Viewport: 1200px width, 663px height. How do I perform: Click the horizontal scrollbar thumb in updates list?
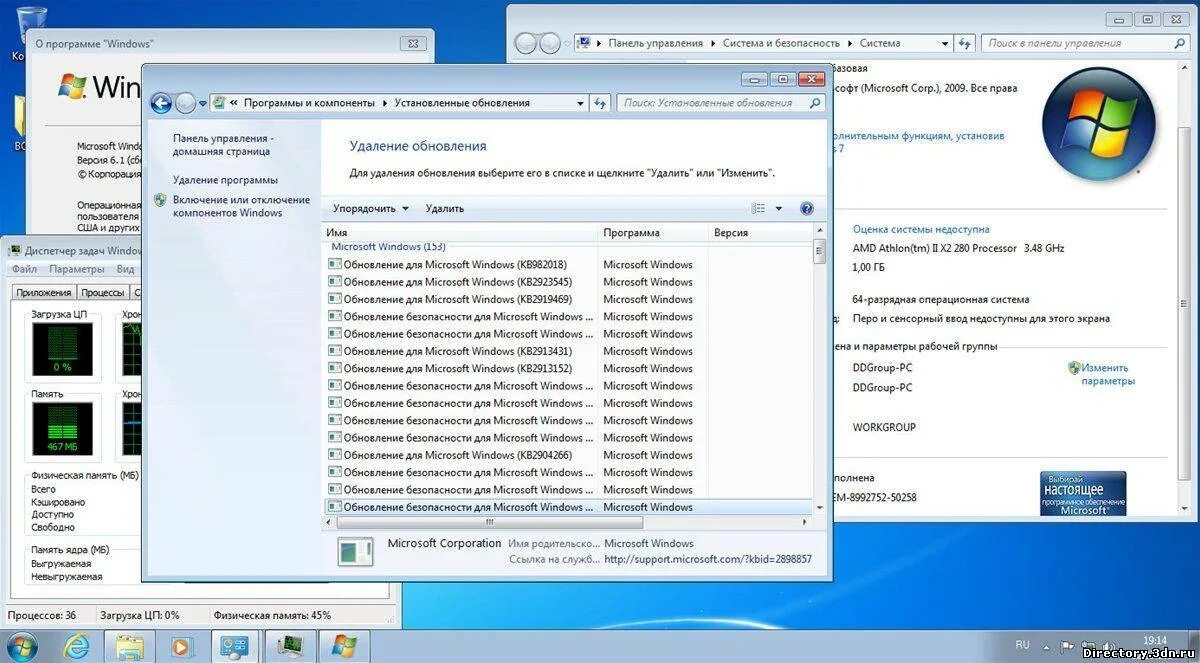489,521
